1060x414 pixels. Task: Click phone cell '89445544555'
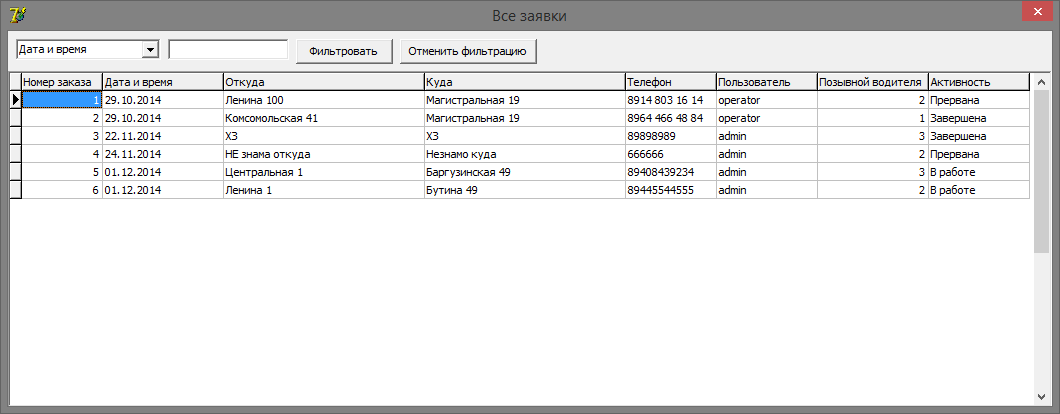(x=671, y=190)
